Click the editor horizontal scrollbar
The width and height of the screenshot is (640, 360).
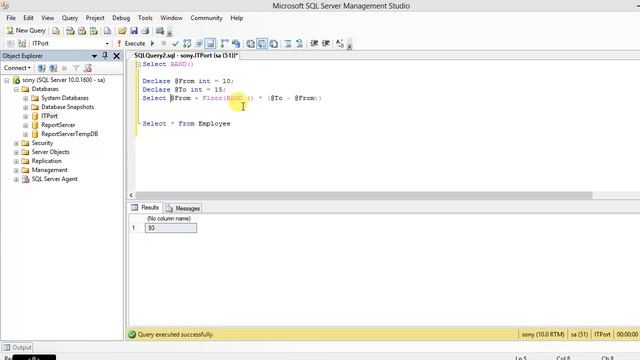coord(364,196)
